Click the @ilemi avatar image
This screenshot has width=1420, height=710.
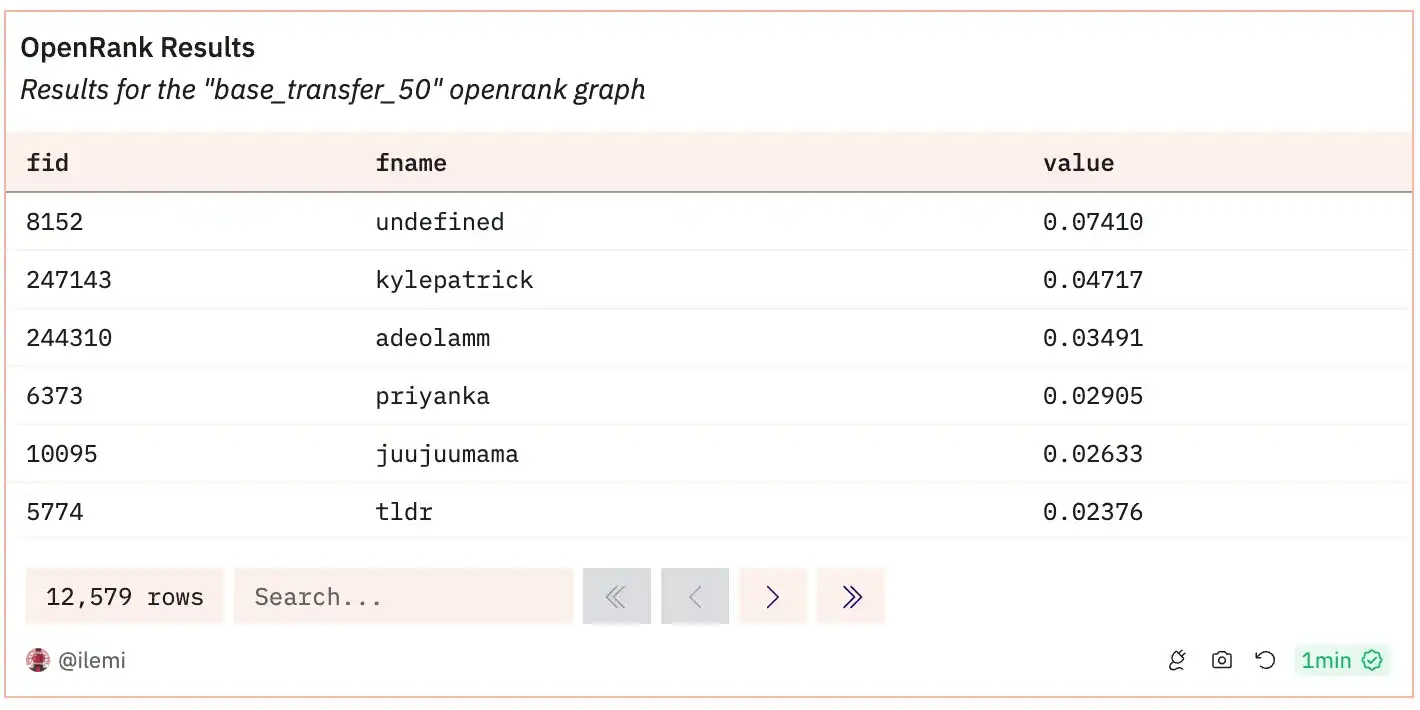tap(38, 660)
